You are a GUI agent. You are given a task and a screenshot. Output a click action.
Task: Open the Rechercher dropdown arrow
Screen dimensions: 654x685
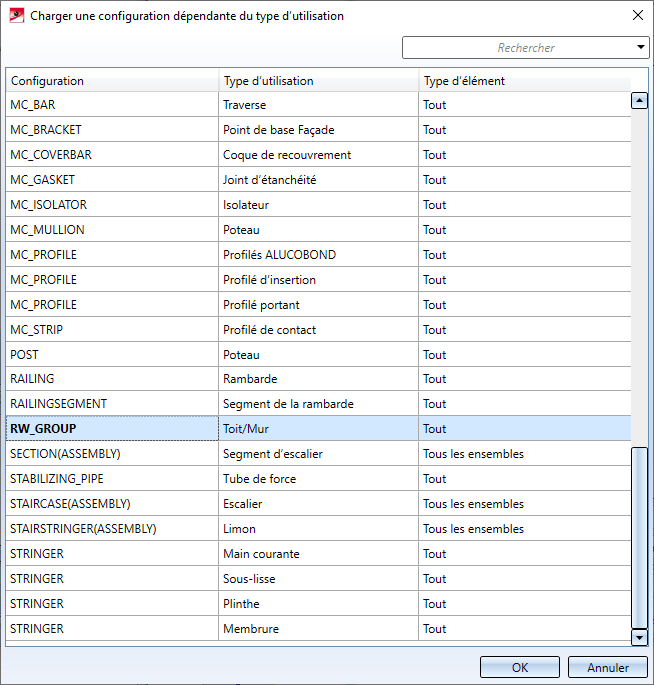pyautogui.click(x=640, y=47)
